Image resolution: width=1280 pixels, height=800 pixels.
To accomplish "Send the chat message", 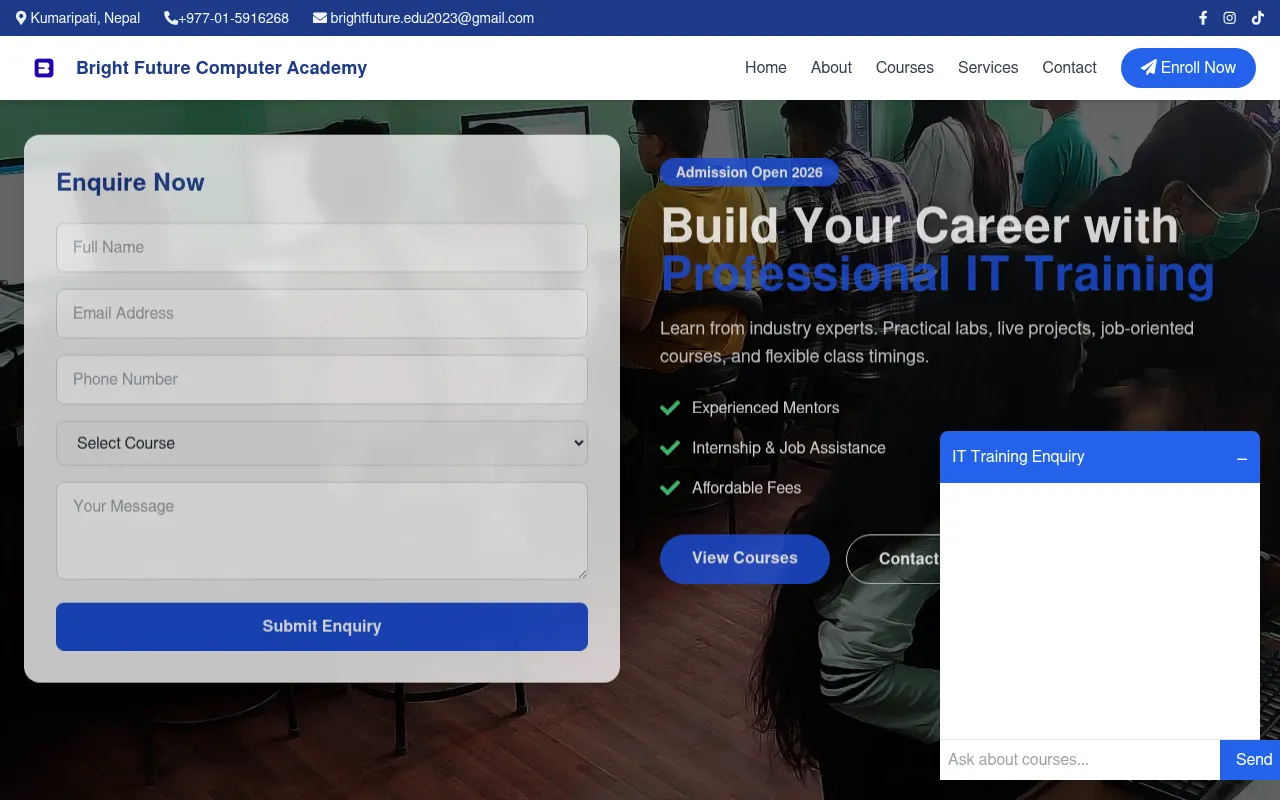I will click(x=1250, y=760).
